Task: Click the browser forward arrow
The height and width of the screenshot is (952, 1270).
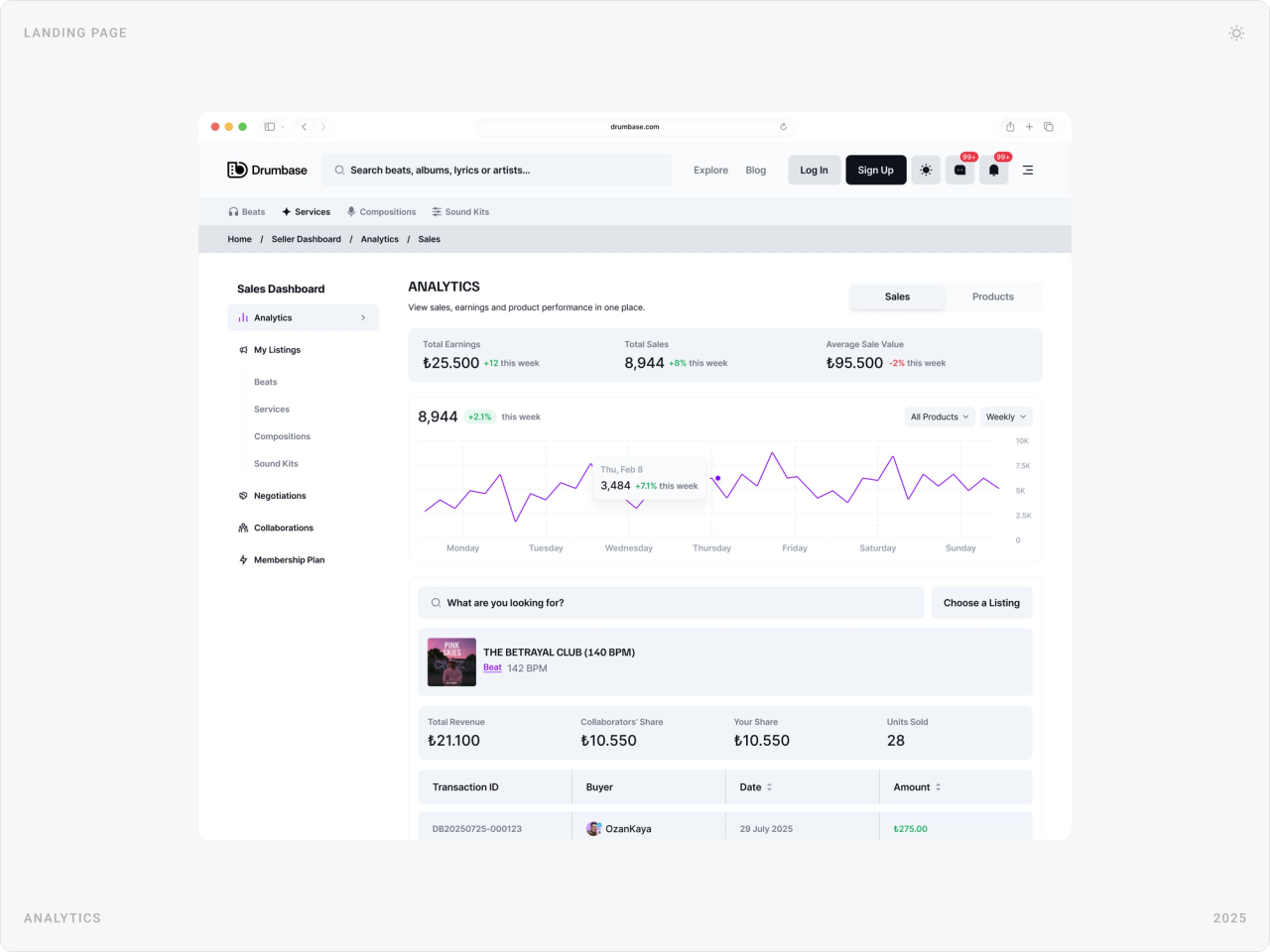Action: (x=322, y=127)
